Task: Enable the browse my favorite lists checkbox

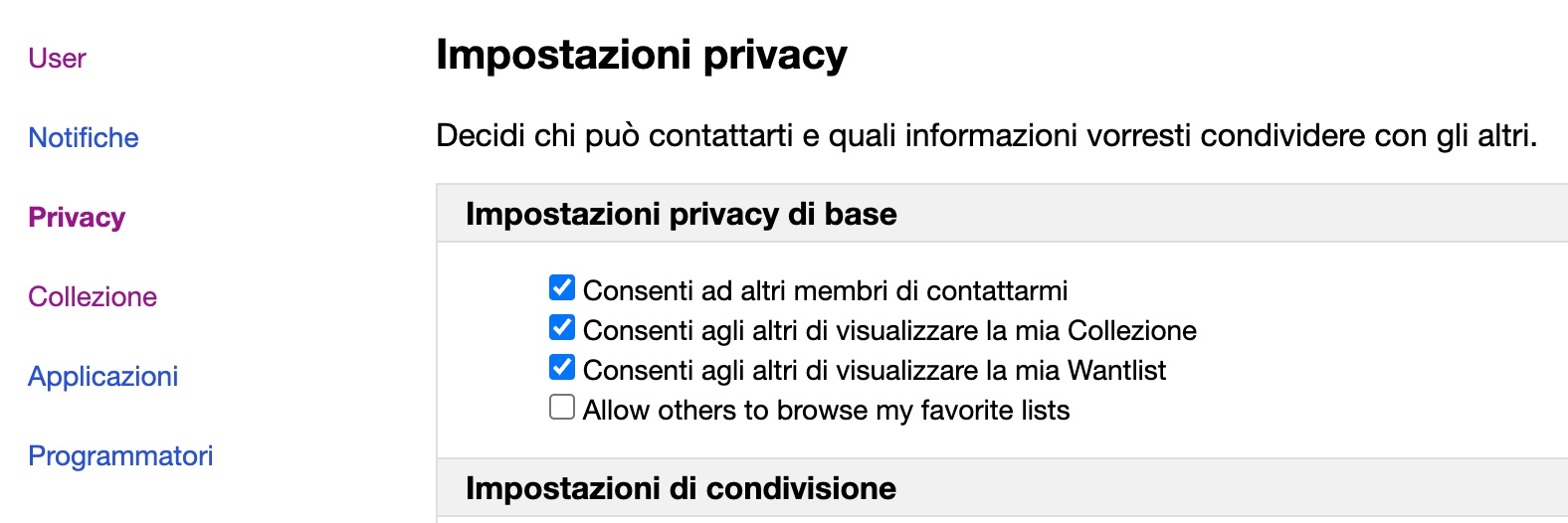Action: (x=562, y=408)
